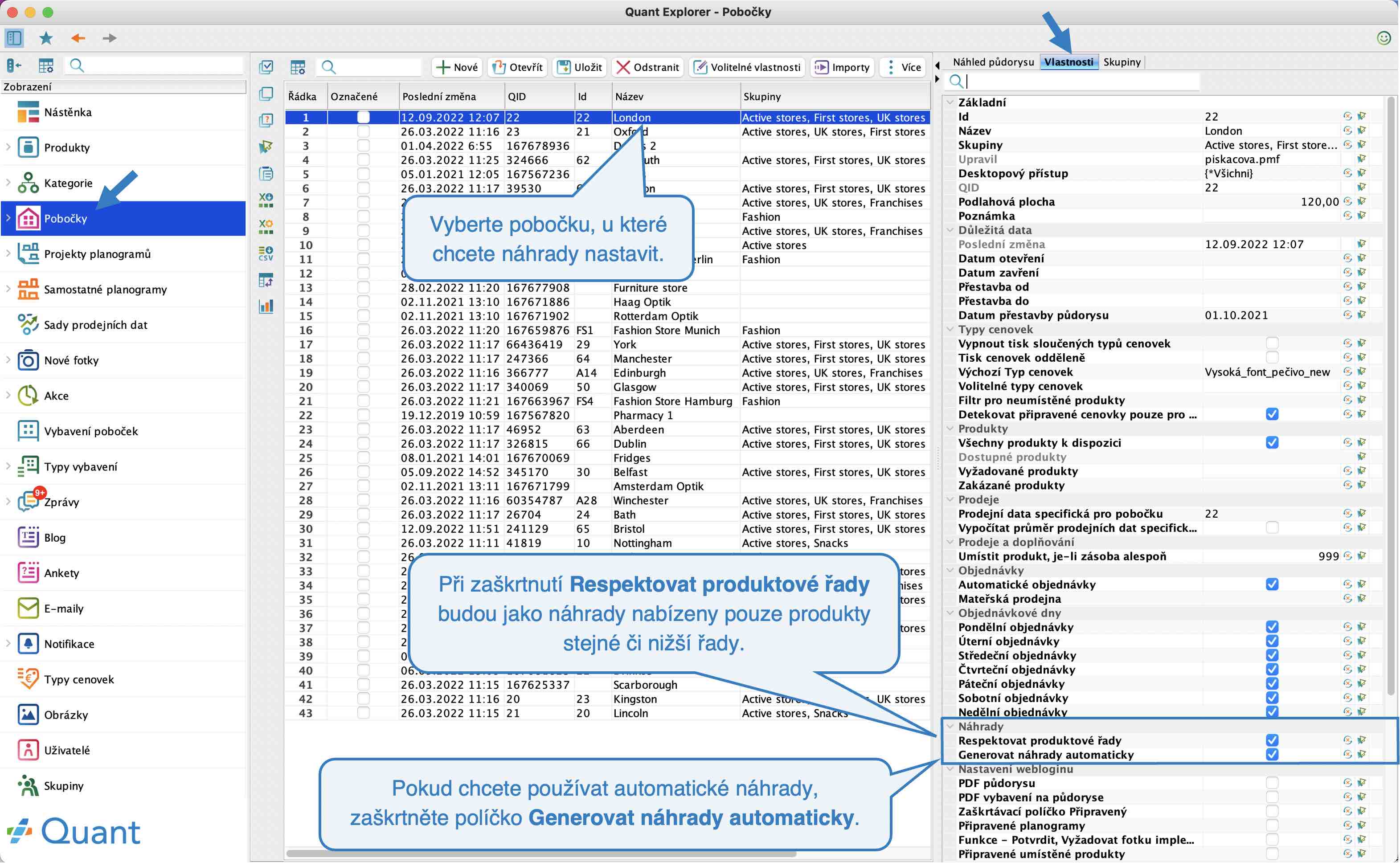Collapse the Důležitá data group
This screenshot has width=1400, height=866.
coord(950,230)
